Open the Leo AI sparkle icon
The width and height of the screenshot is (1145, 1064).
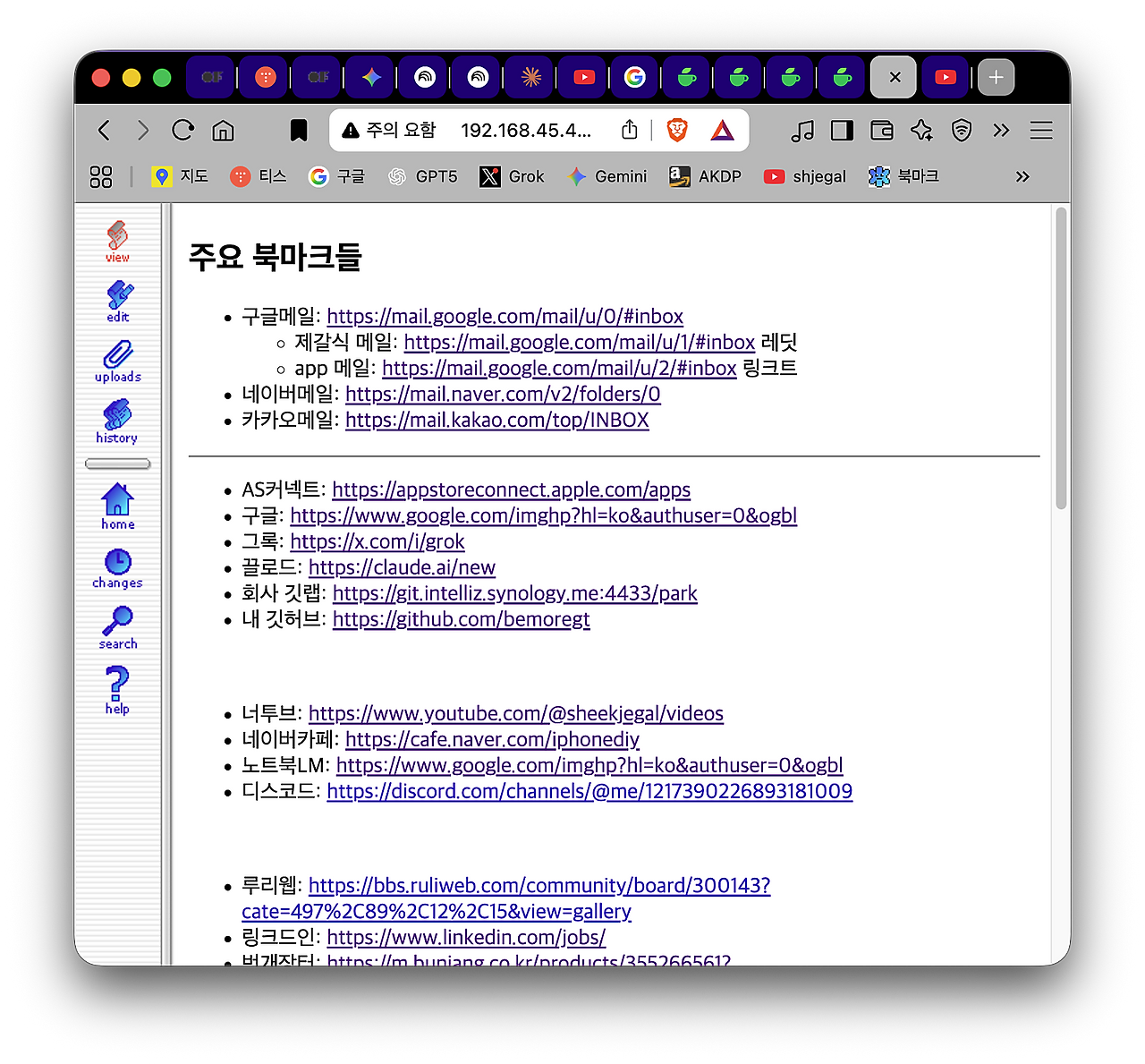coord(921,131)
